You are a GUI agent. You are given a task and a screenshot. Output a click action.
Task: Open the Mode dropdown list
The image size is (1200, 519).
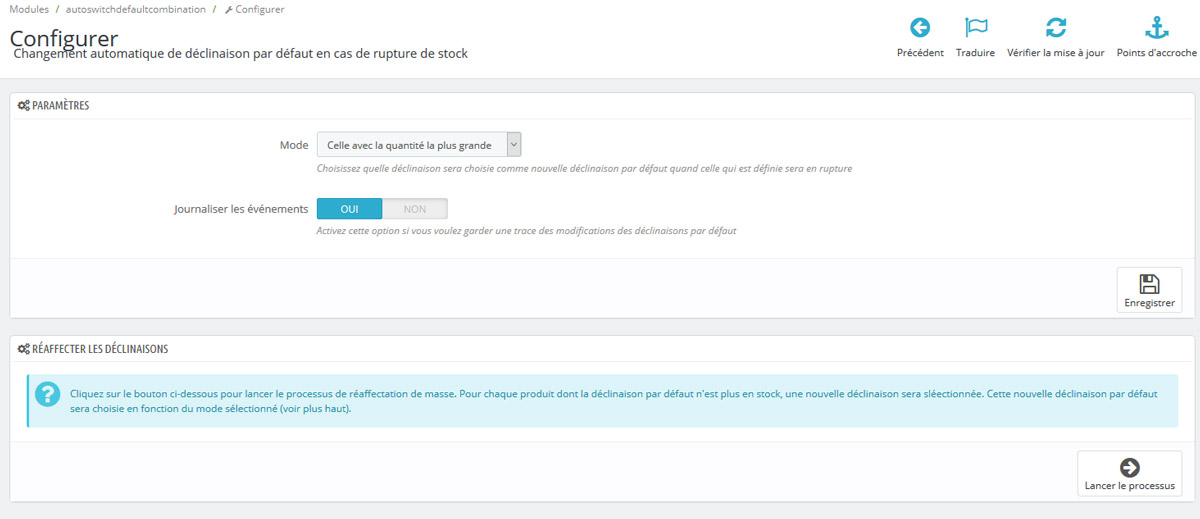pyautogui.click(x=419, y=145)
